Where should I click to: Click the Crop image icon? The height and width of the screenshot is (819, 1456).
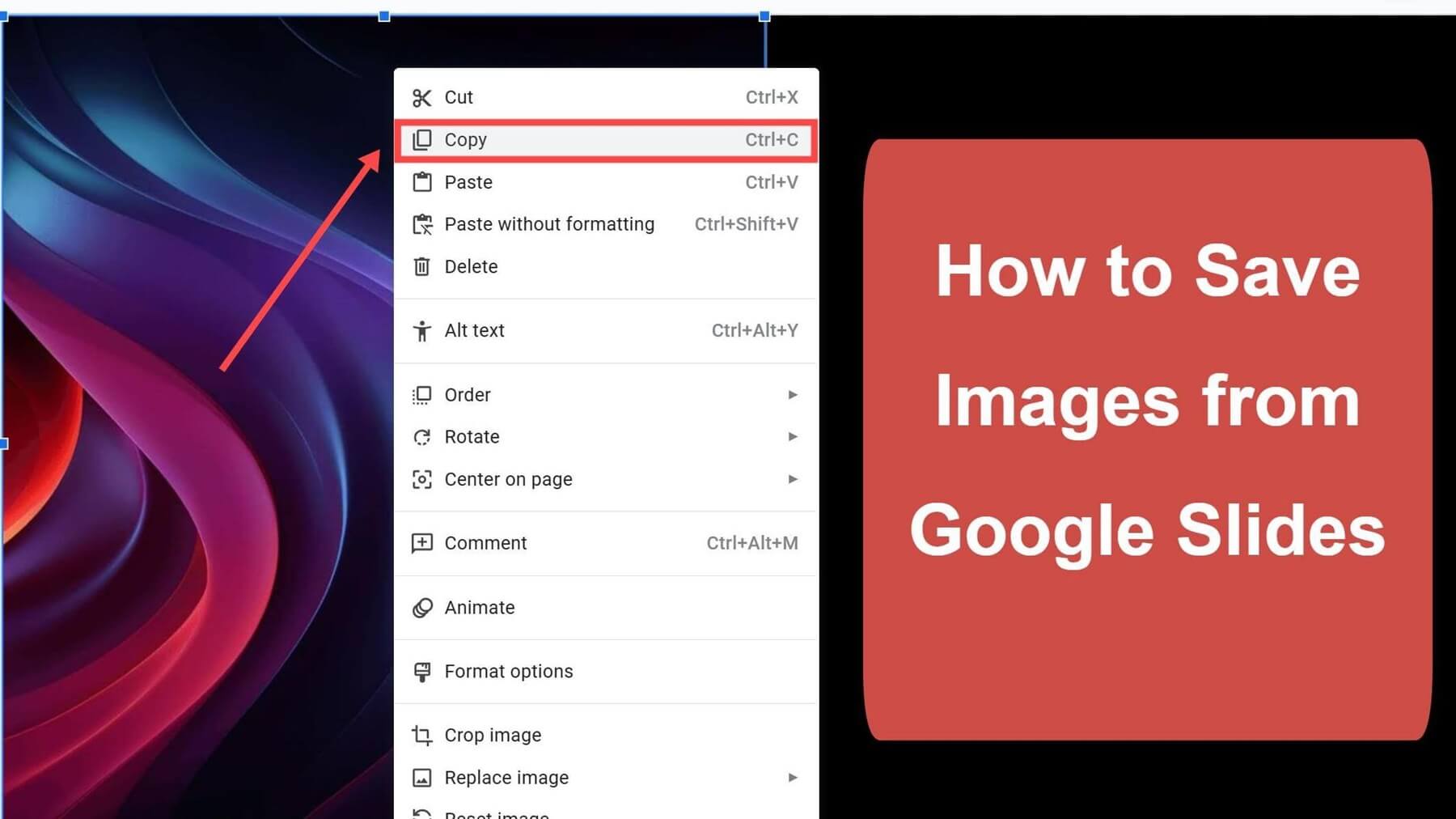[x=421, y=735]
